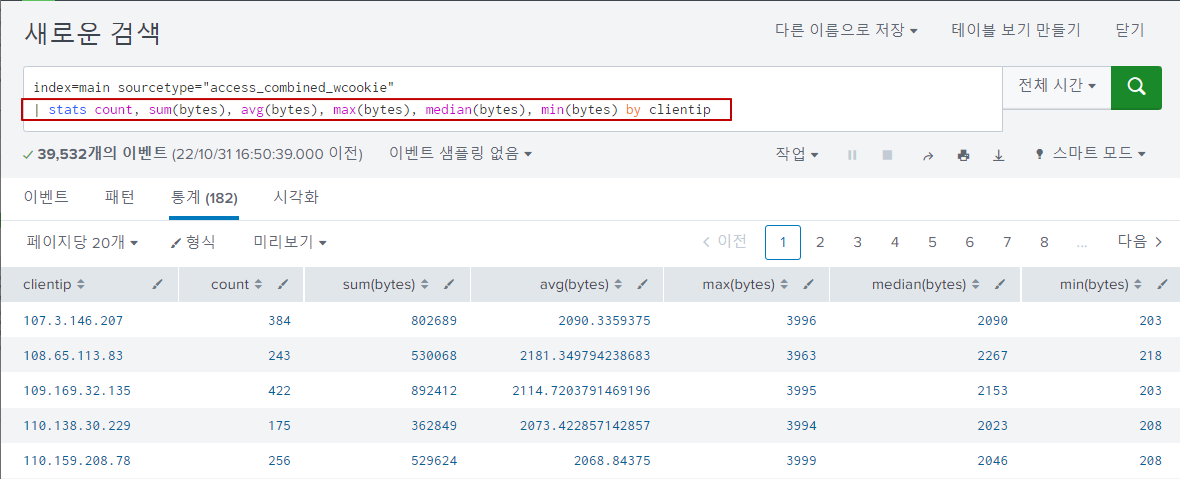Switch to 이벤트 tab
The width and height of the screenshot is (1180, 479).
(46, 198)
